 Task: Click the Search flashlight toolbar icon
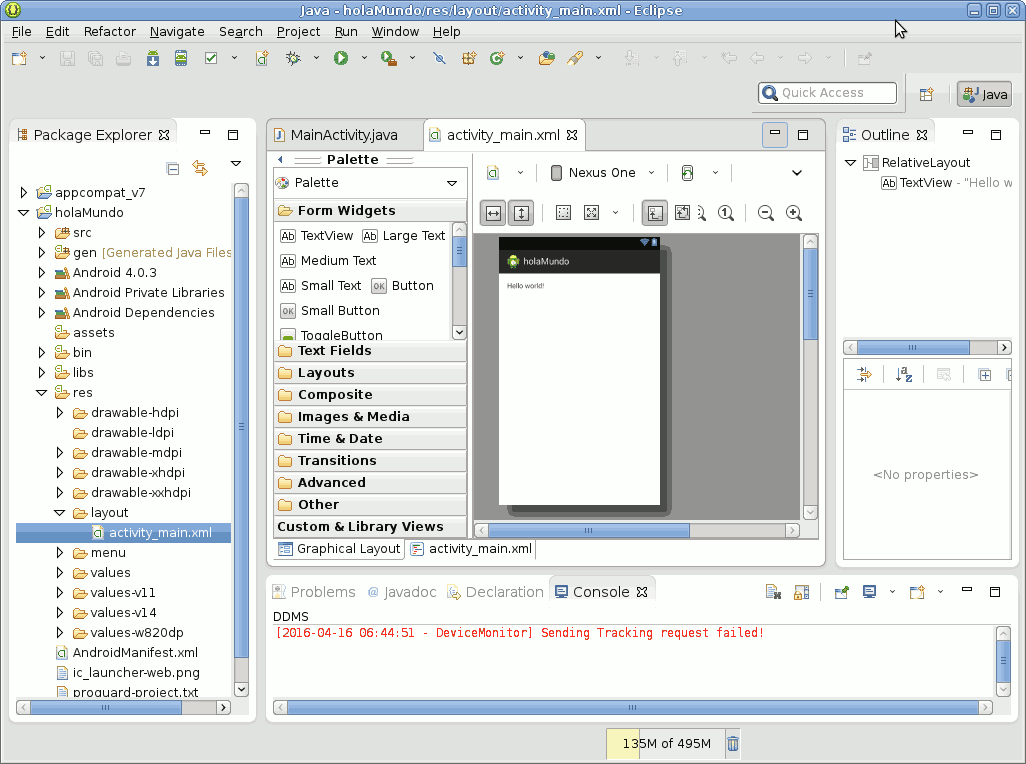[575, 58]
